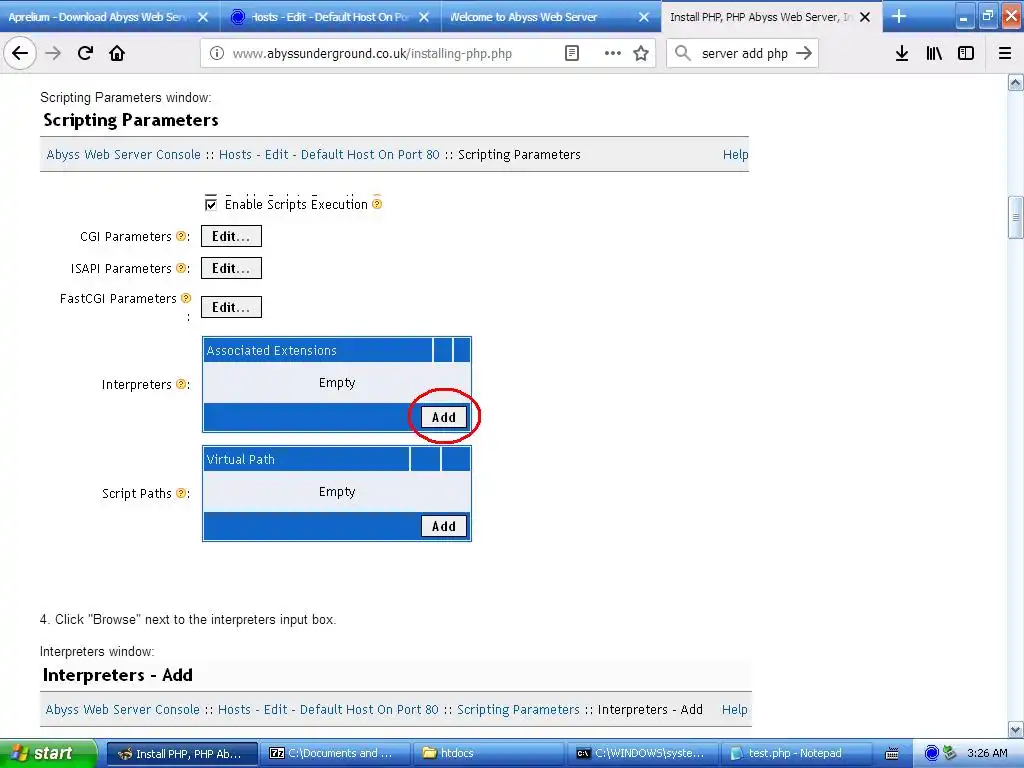
Task: Click help icon next to Script Paths
Action: point(181,493)
